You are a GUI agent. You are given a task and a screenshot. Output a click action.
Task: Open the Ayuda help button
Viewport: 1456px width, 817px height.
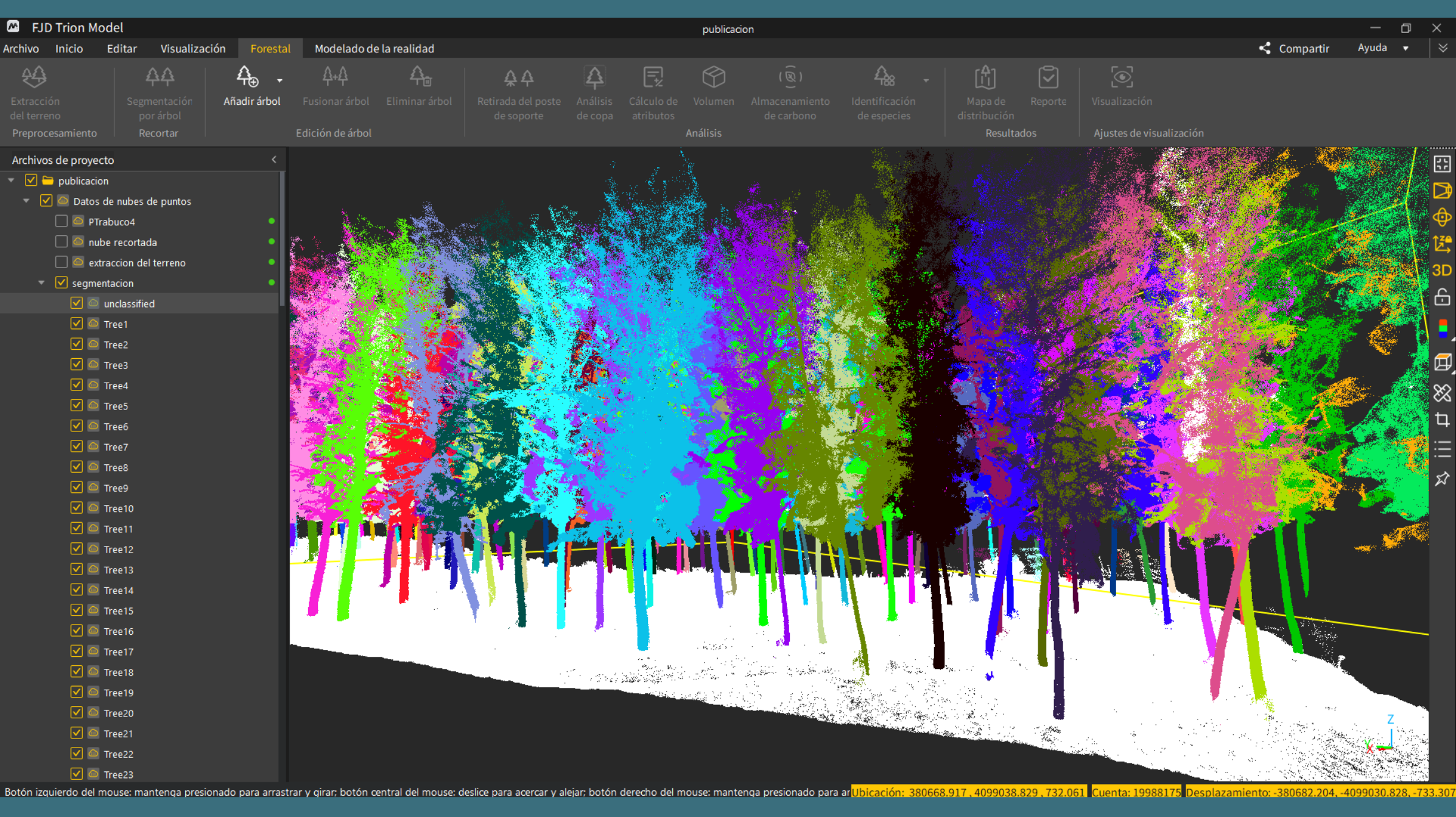(1373, 48)
